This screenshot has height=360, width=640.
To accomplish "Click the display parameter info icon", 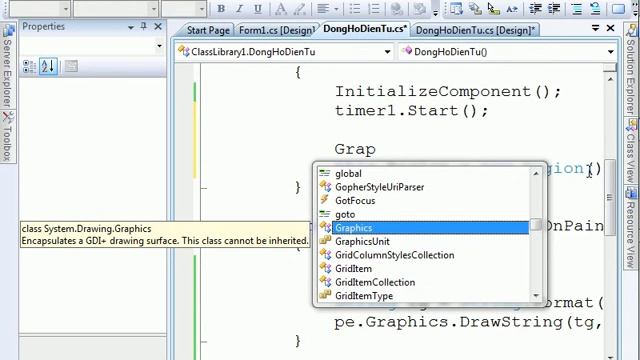I will pos(475,9).
